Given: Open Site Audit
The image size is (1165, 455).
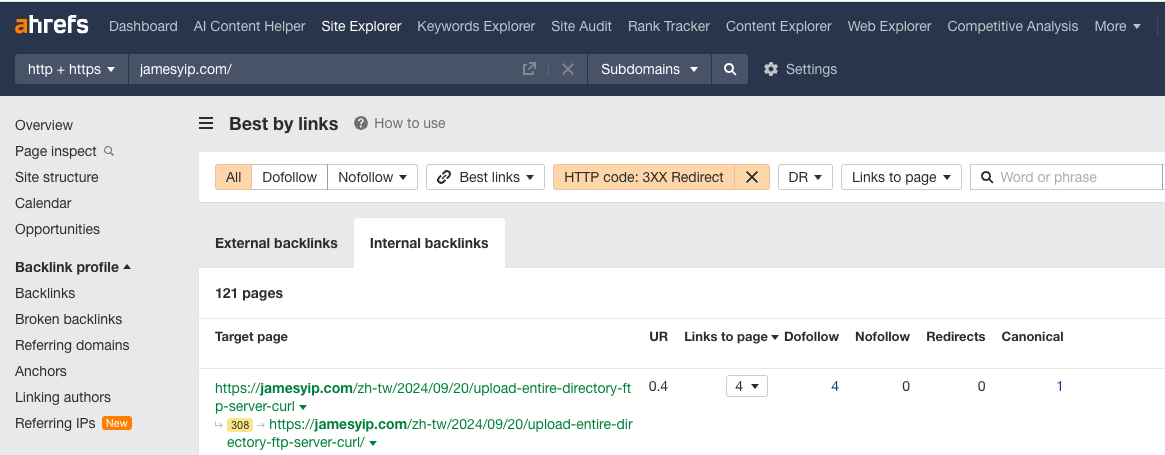Looking at the screenshot, I should point(581,26).
